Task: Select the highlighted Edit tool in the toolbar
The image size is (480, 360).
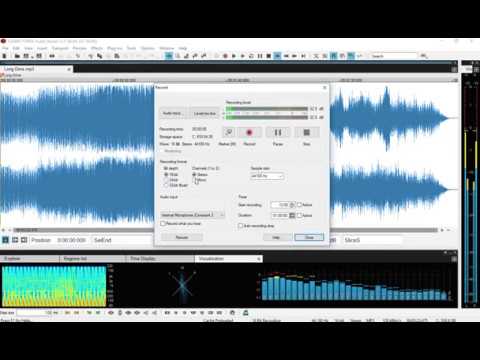Action: [x=169, y=56]
